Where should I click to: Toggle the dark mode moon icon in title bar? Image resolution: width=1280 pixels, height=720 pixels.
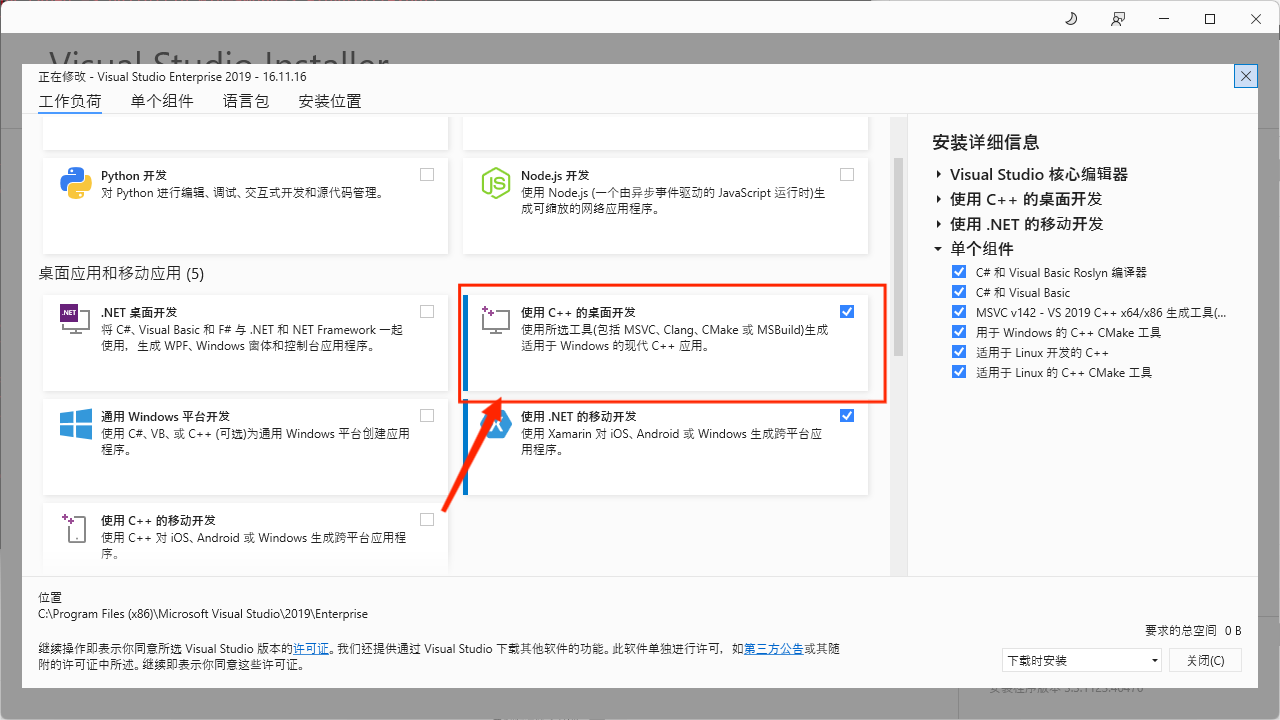[x=1072, y=19]
